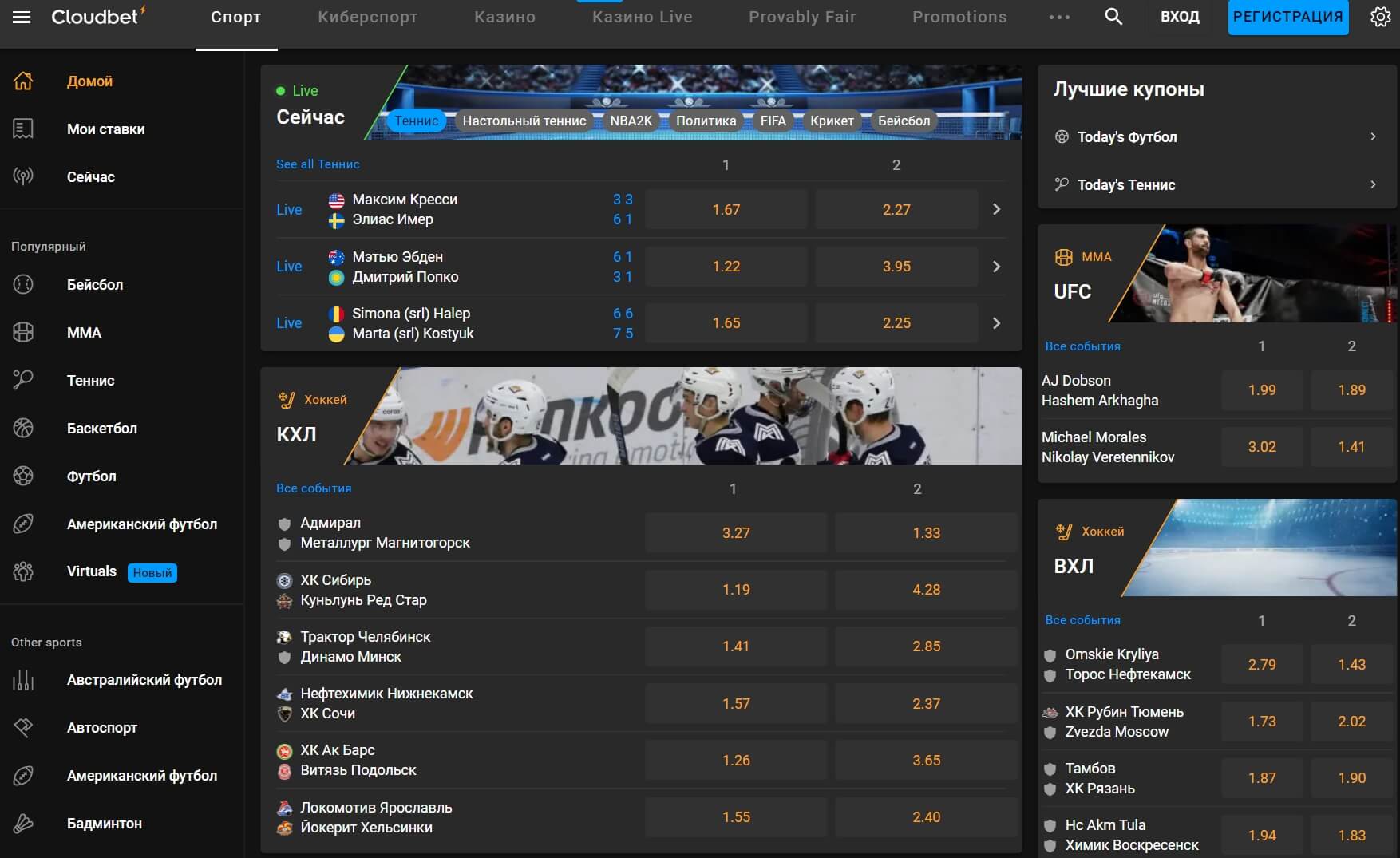1400x858 pixels.
Task: Open the hamburger menu icon
Action: click(x=22, y=17)
